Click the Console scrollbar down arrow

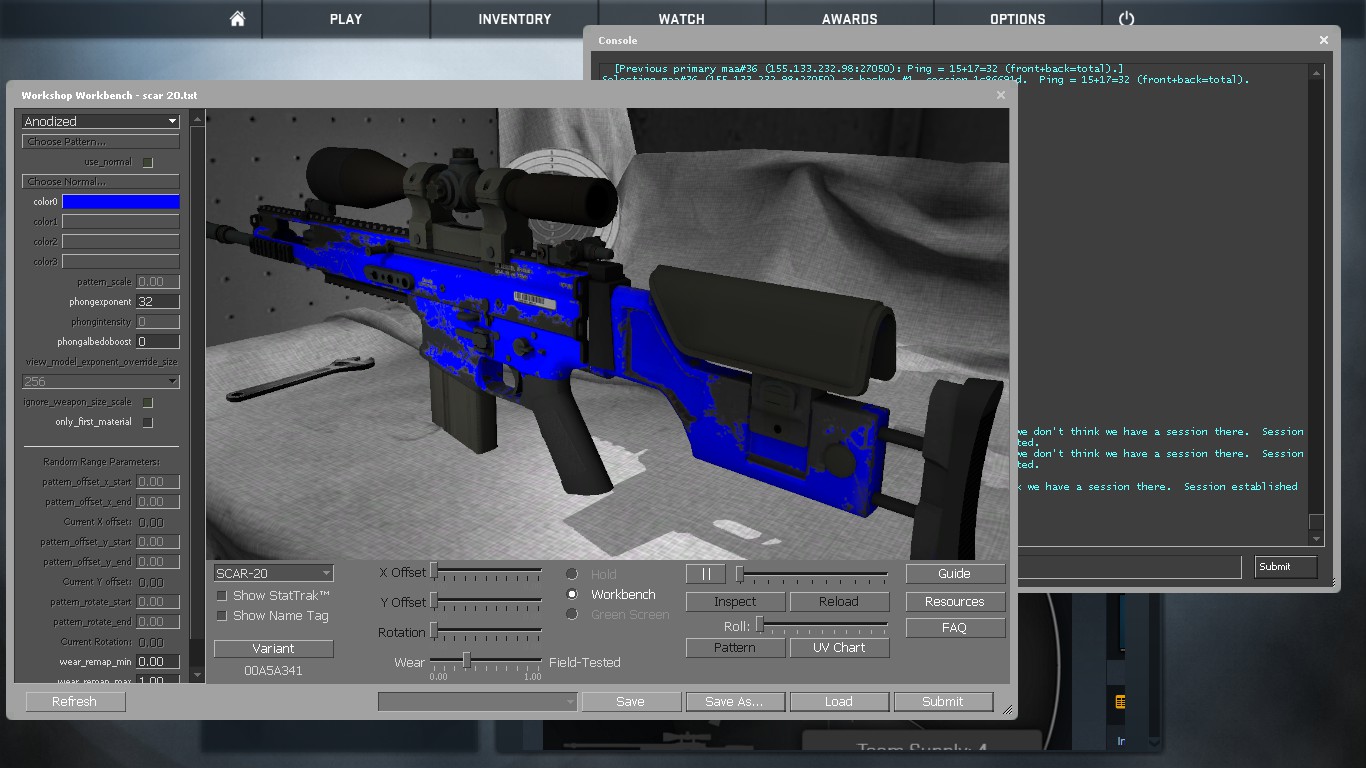1317,538
